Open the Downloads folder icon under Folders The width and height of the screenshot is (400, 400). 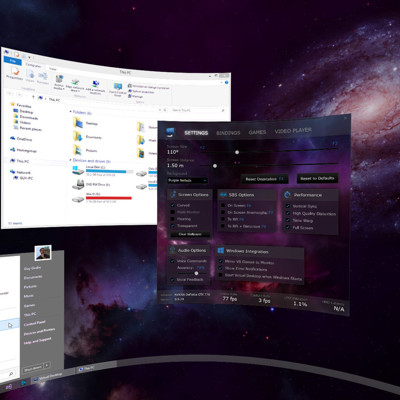click(78, 136)
